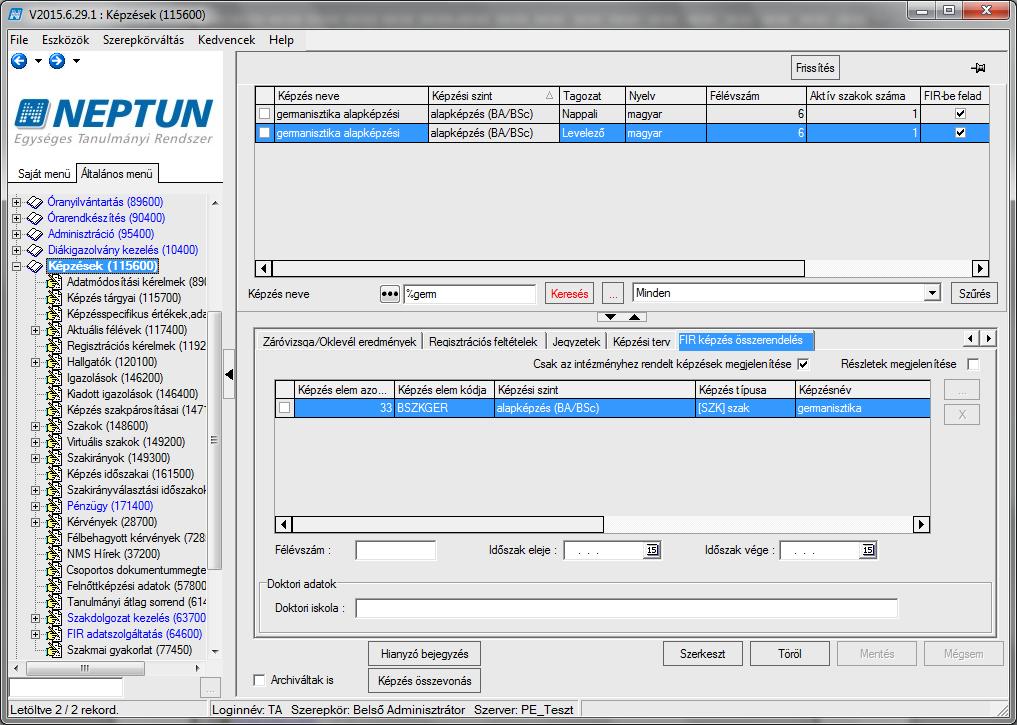Viewport: 1017px width, 725px height.
Task: Toggle FIR-be felad checkbox in Nappali row
Action: 961,113
